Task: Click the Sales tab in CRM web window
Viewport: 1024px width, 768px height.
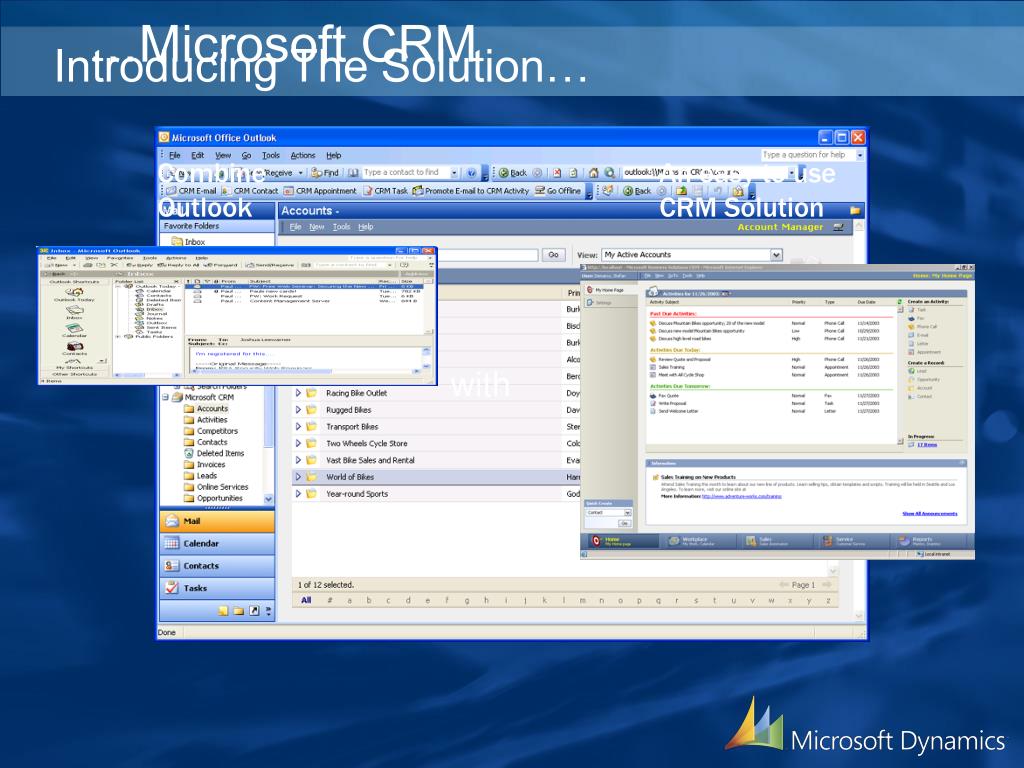Action: point(773,541)
